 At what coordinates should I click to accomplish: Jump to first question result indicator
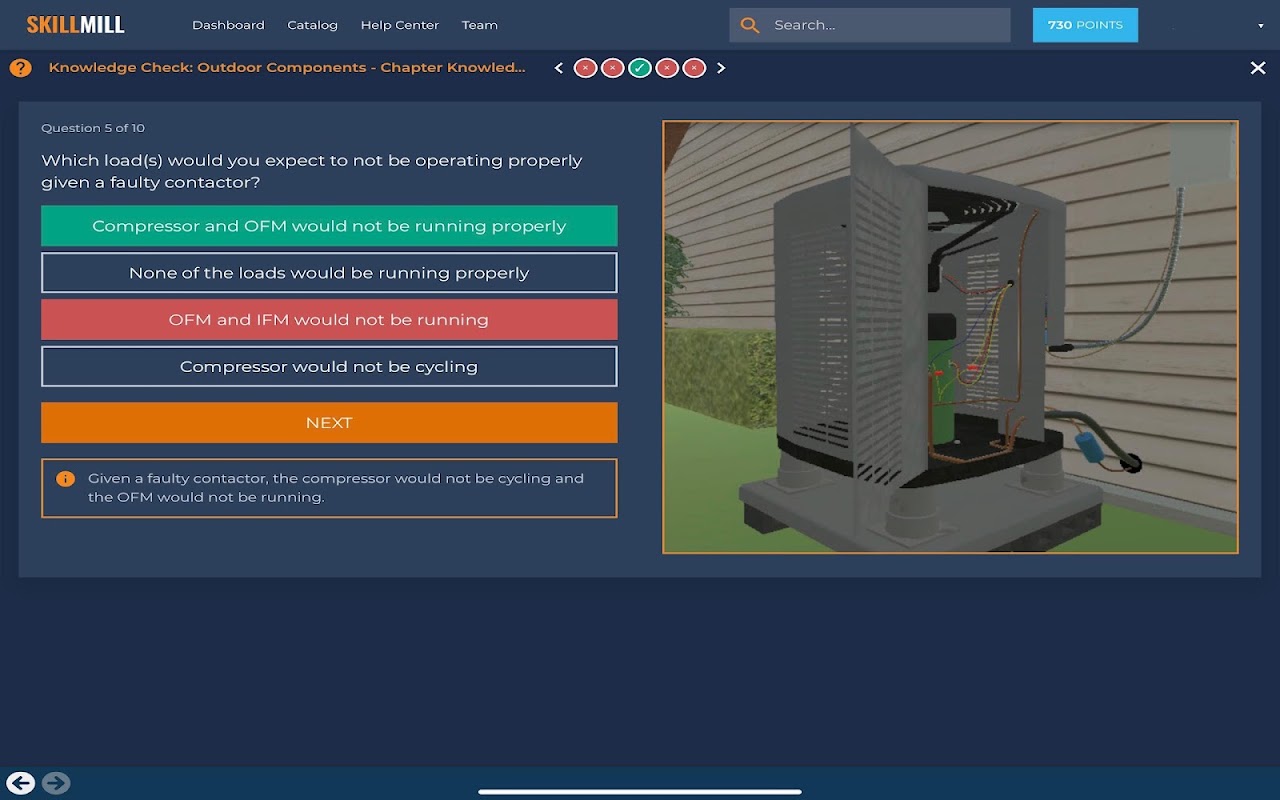click(586, 68)
